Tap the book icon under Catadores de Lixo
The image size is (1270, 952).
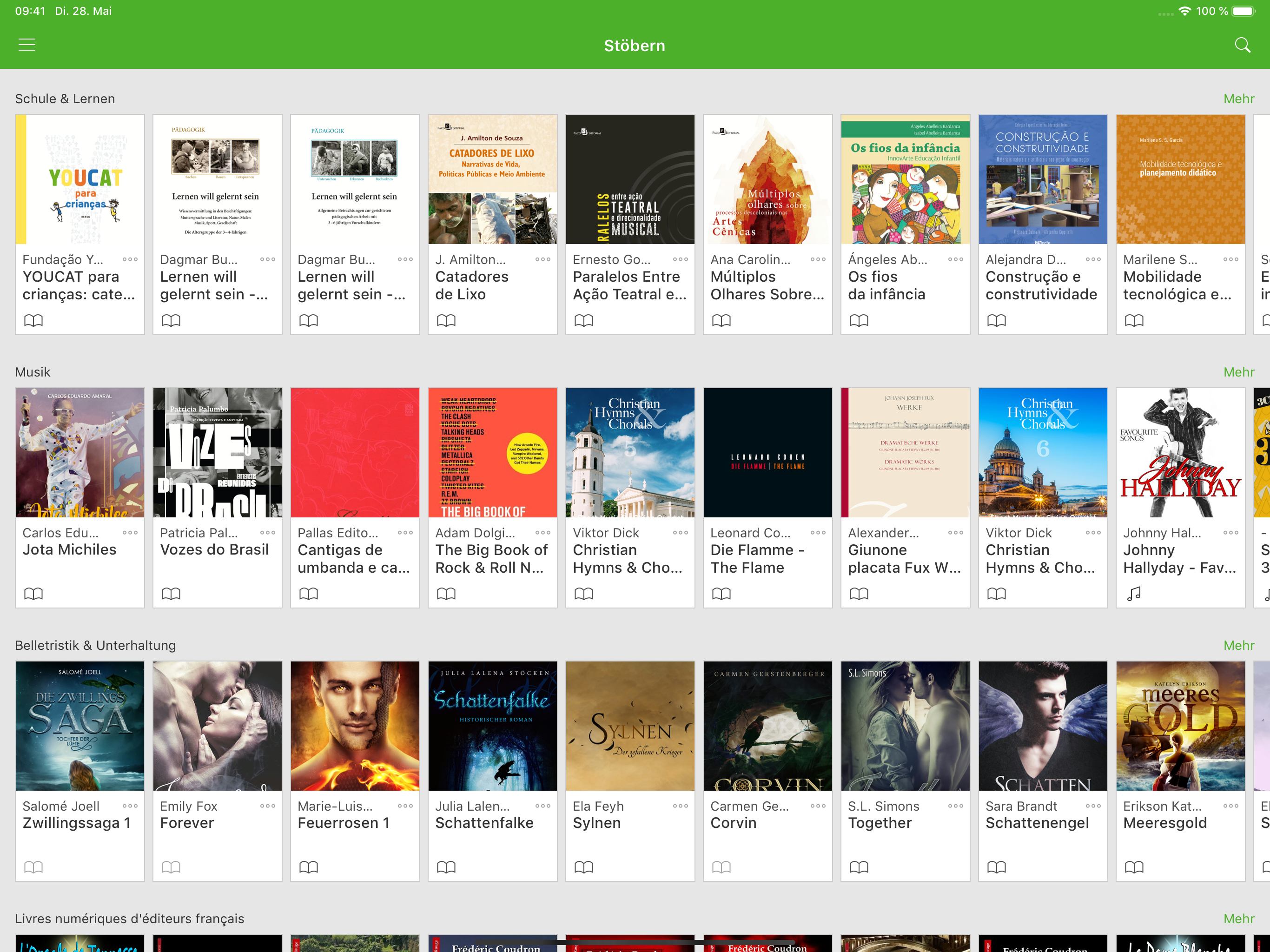tap(446, 320)
